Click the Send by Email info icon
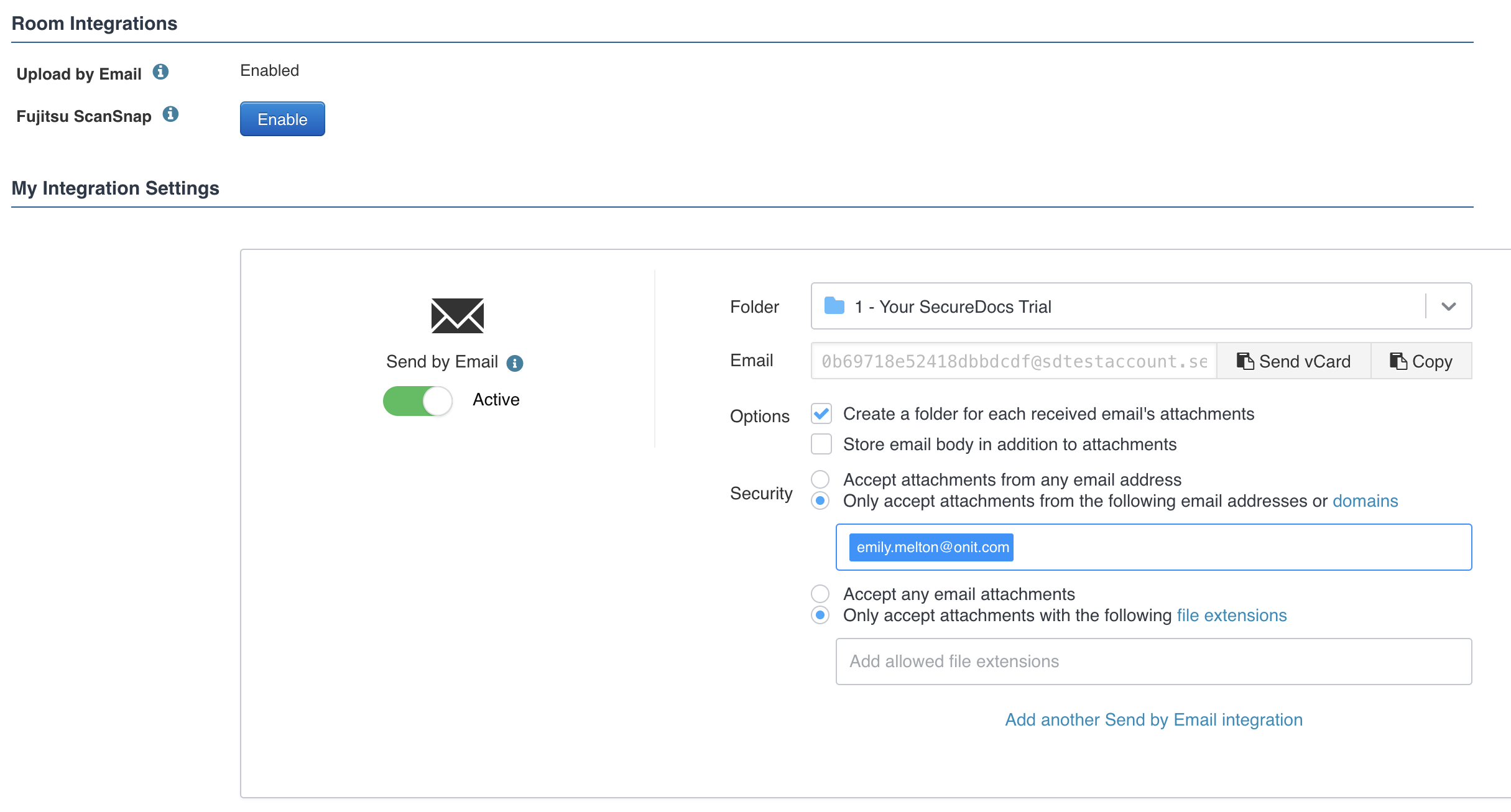Screen dimensions: 1511x812 coord(515,363)
